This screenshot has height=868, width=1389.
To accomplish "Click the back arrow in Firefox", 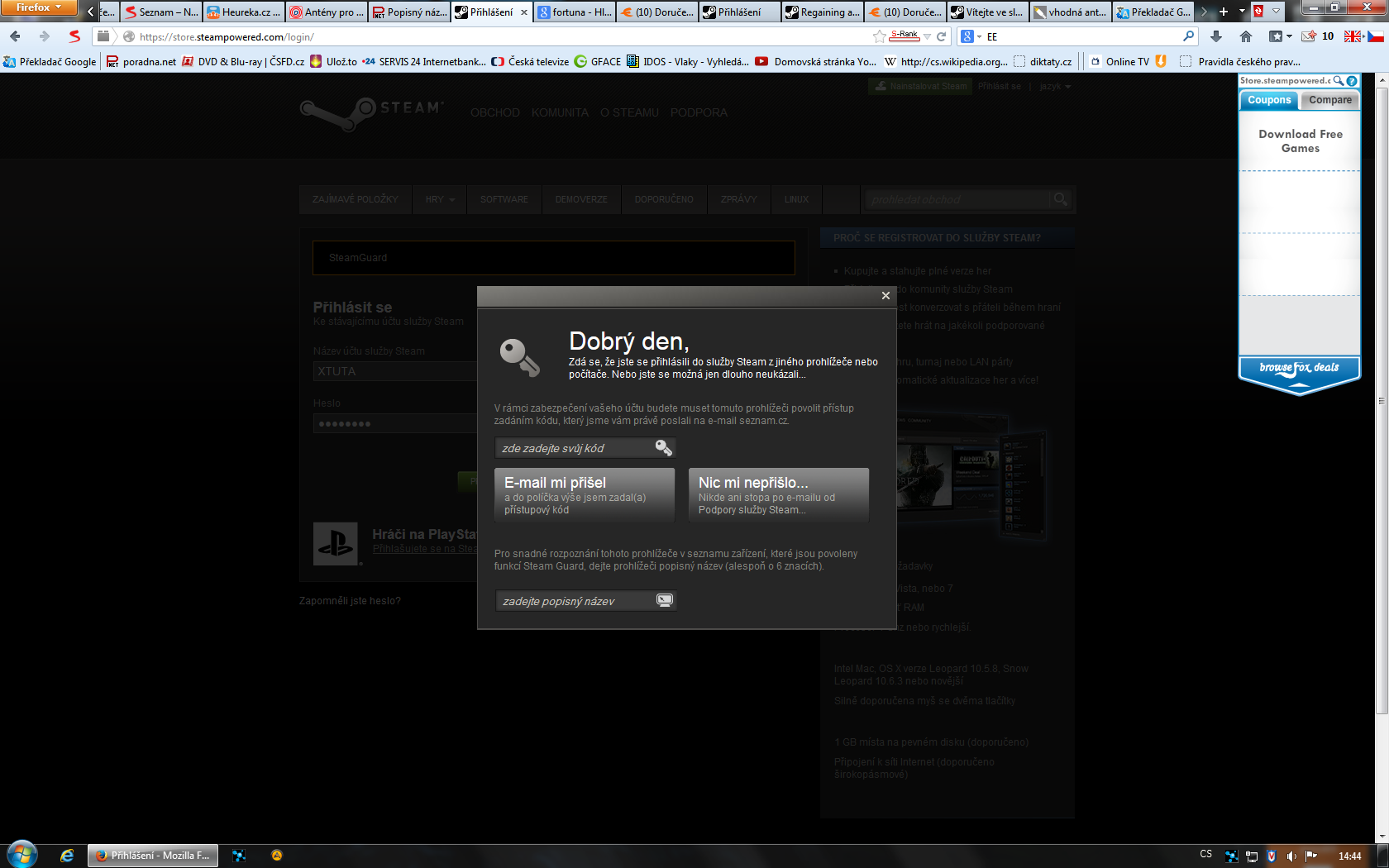I will [x=16, y=36].
